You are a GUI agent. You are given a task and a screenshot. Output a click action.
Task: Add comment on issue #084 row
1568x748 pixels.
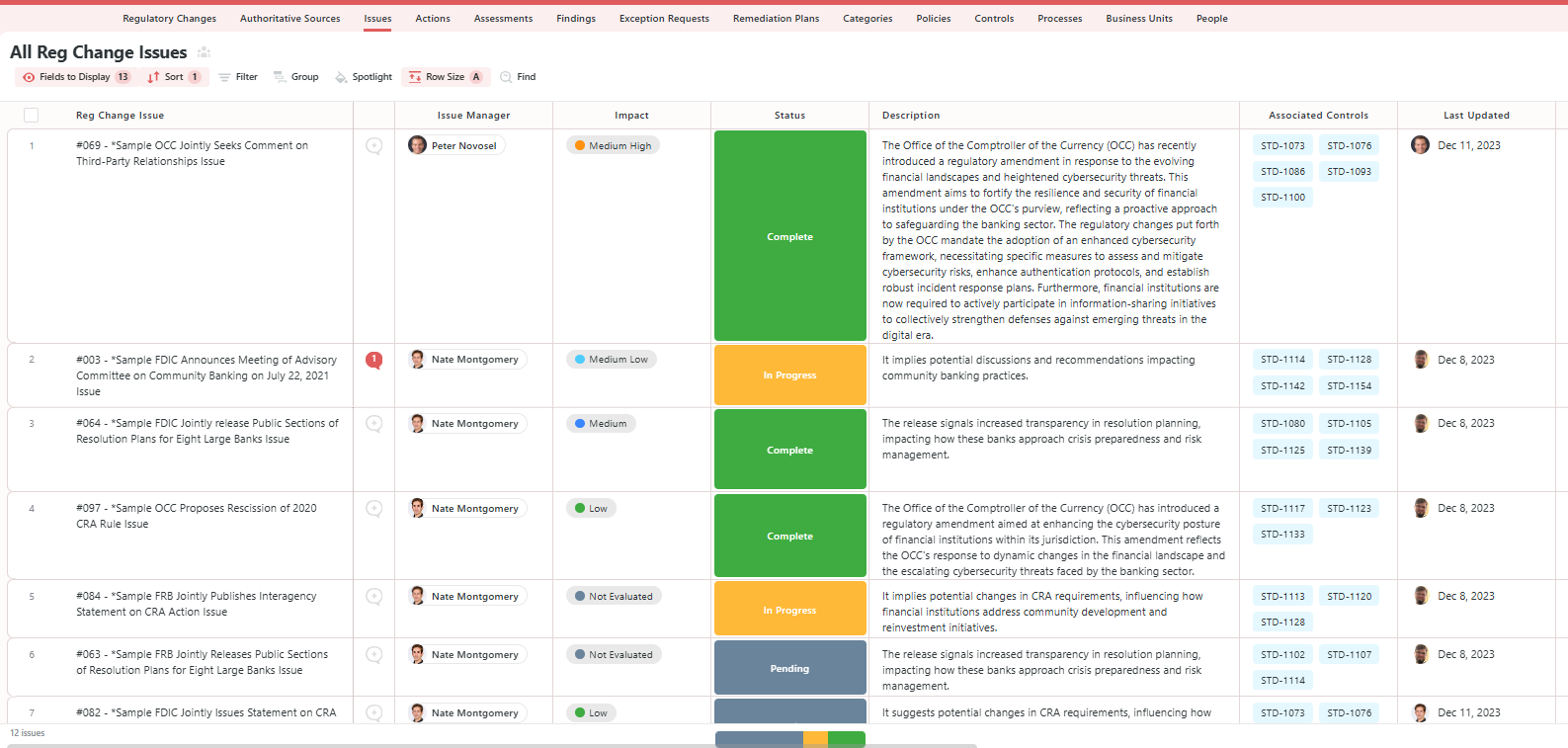pyautogui.click(x=374, y=596)
